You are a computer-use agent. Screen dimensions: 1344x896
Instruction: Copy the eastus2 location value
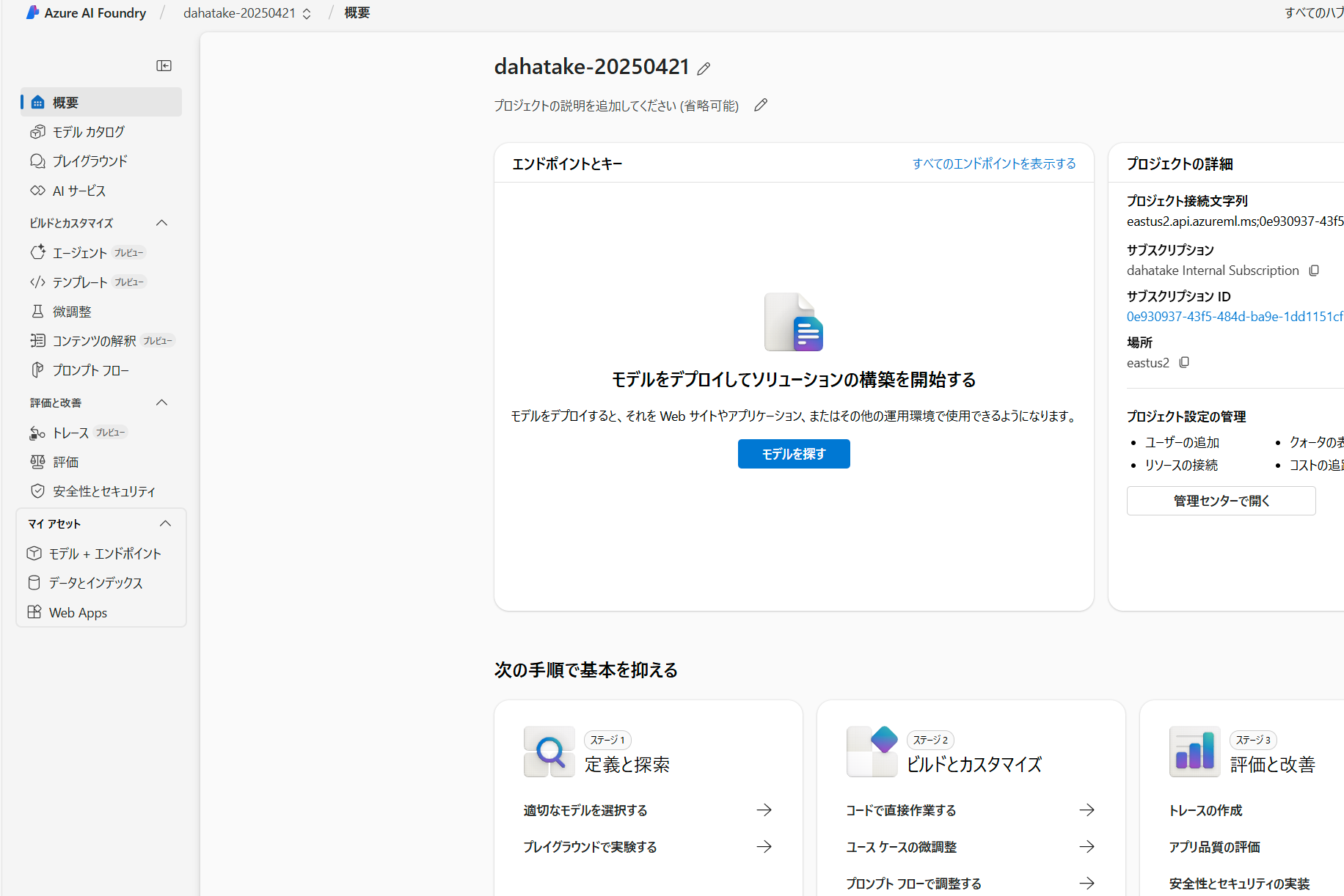(1184, 363)
